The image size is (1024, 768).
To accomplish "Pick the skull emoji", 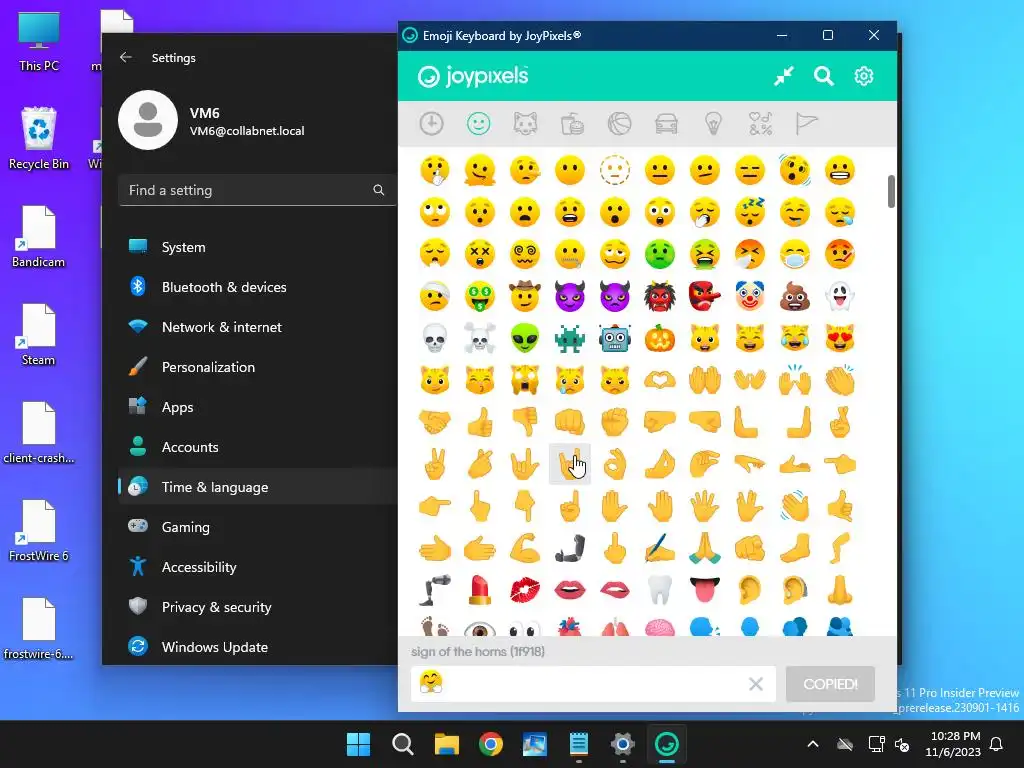I will tap(435, 338).
